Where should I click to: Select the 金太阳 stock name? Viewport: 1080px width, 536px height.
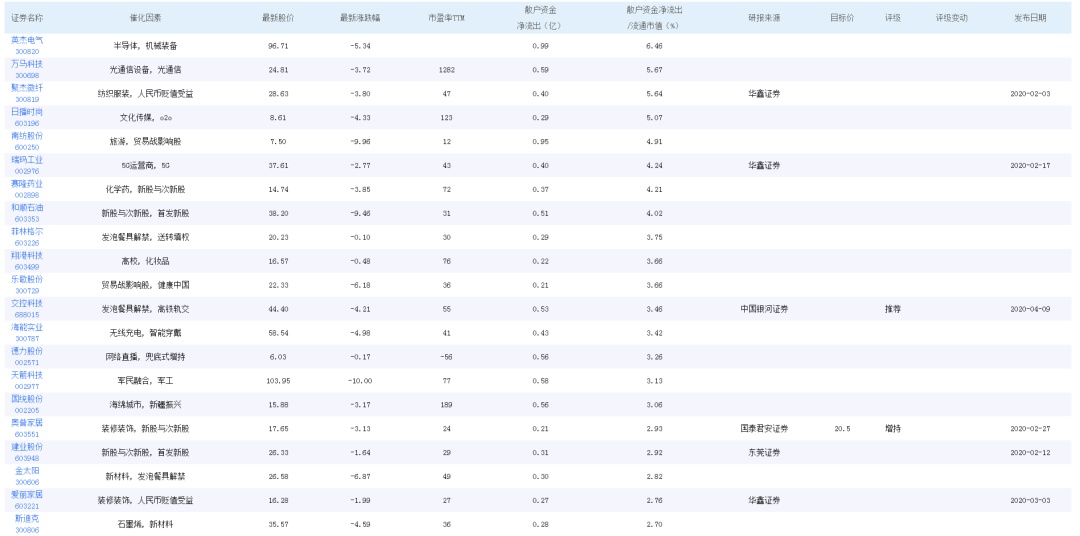coord(27,470)
